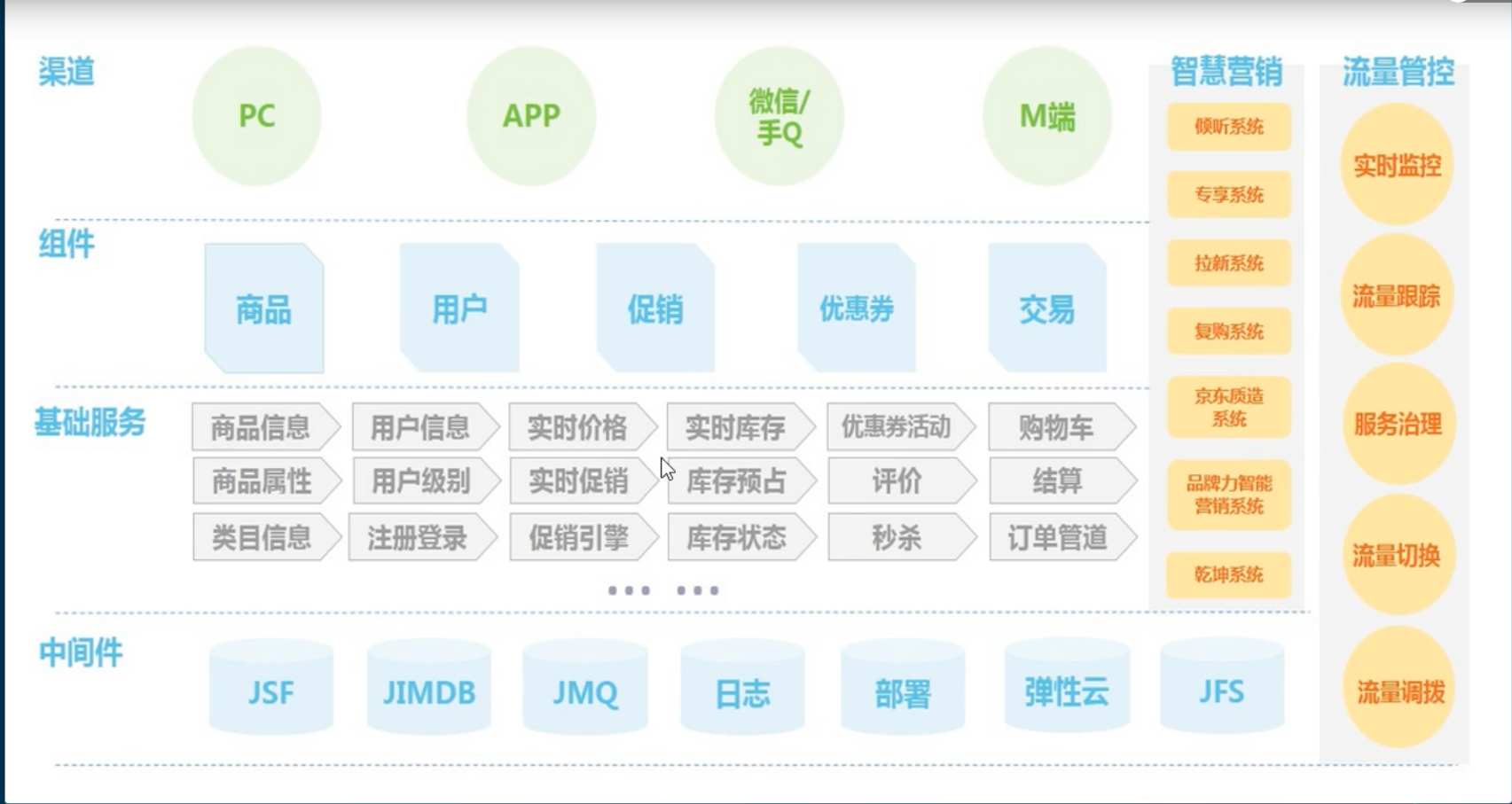Click the 微信/手Q channel circle

[x=780, y=116]
